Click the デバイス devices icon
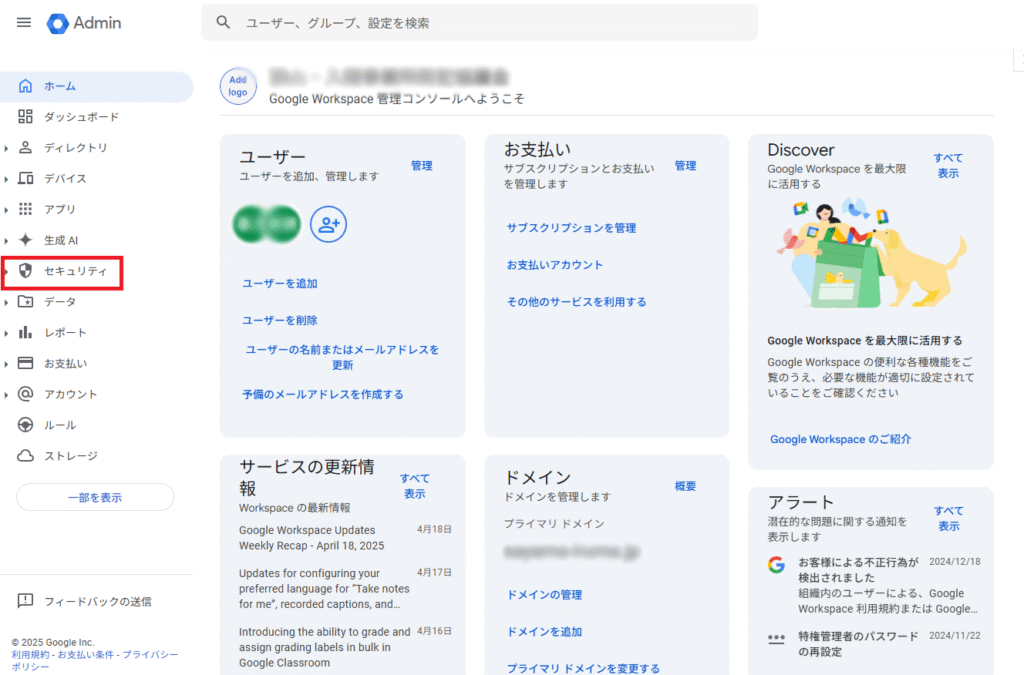This screenshot has width=1024, height=675. point(25,178)
